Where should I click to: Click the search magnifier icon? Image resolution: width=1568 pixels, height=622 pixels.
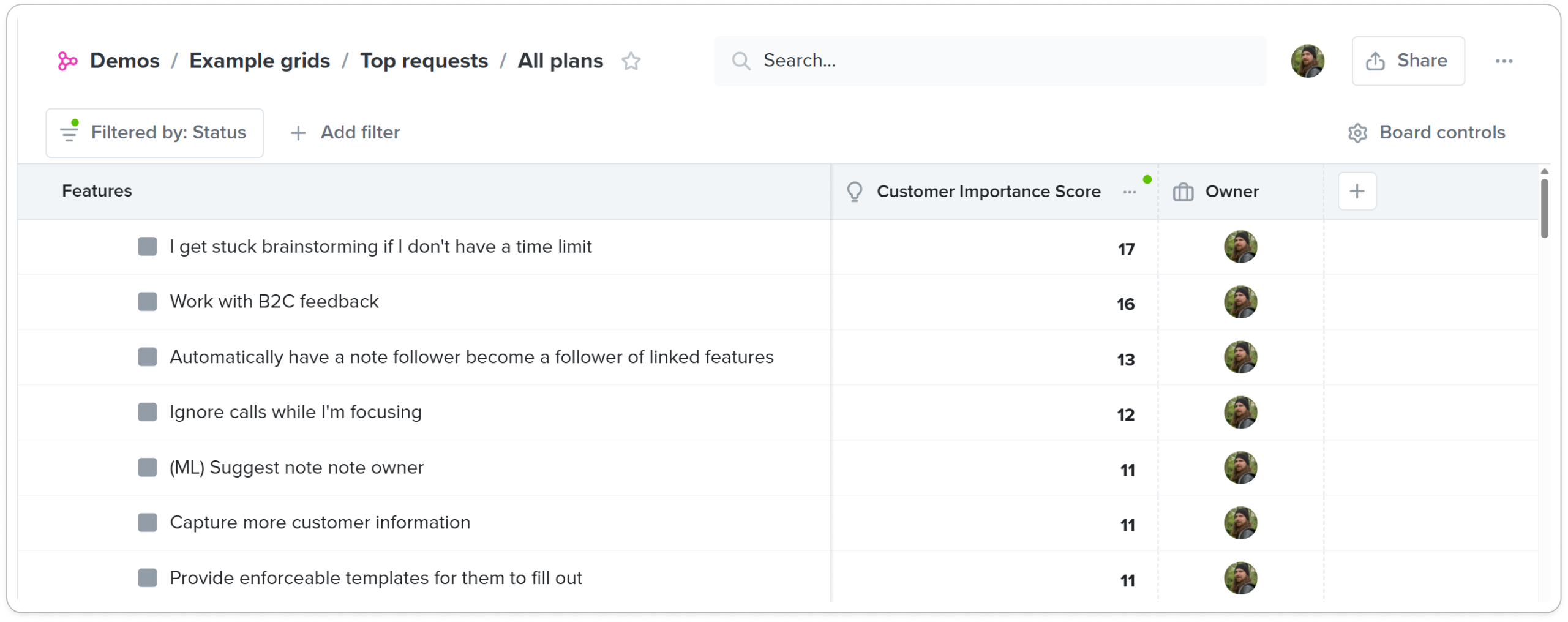(741, 61)
